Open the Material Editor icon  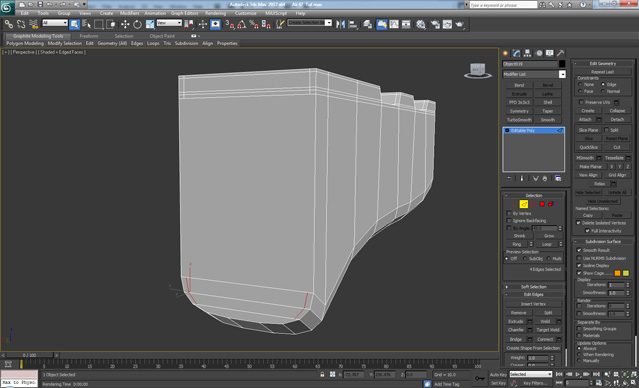tap(421, 24)
